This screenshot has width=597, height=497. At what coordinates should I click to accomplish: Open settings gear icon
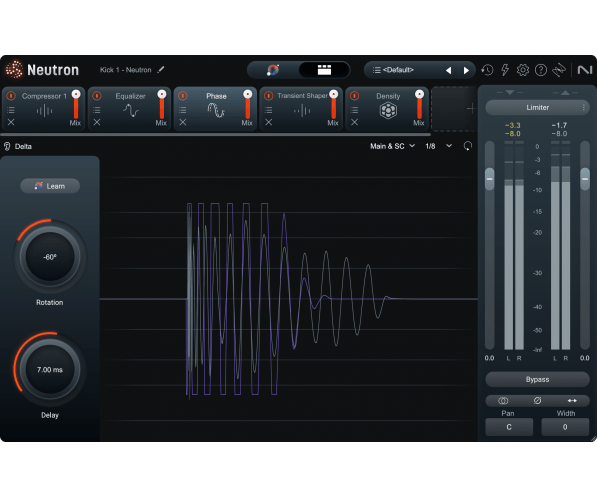[x=523, y=70]
